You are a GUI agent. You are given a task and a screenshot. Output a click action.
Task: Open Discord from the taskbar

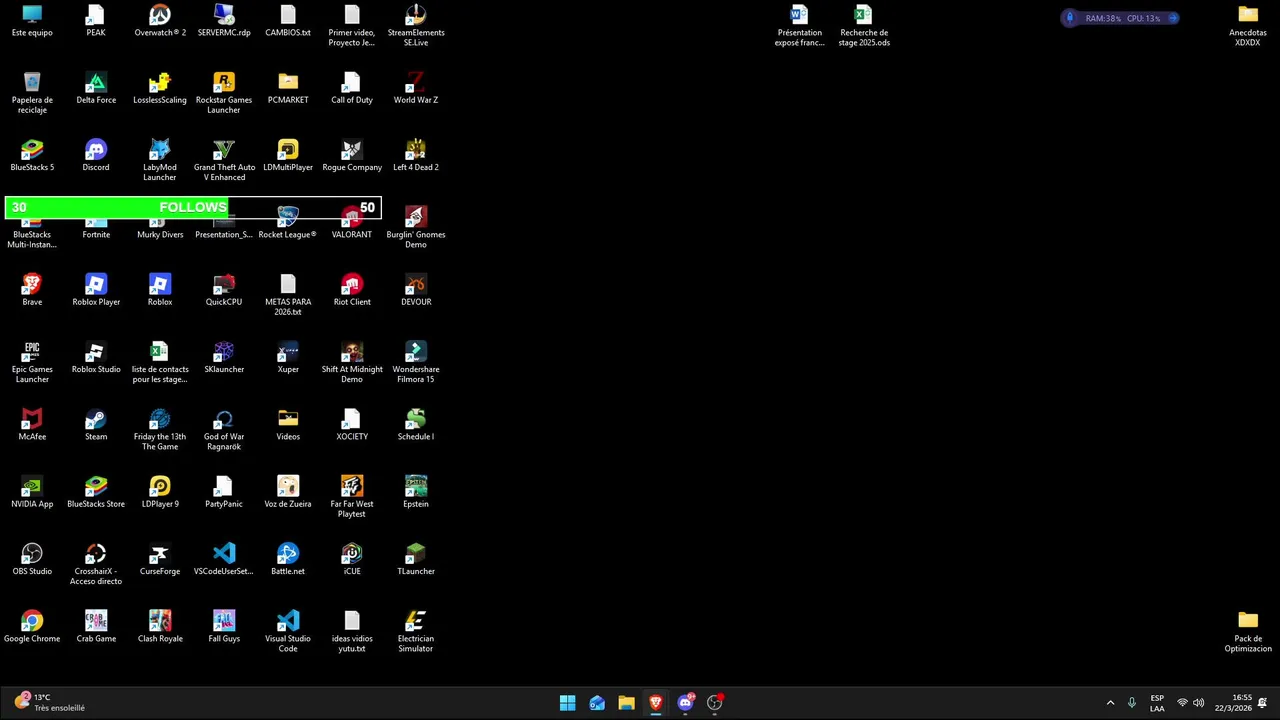coord(685,703)
